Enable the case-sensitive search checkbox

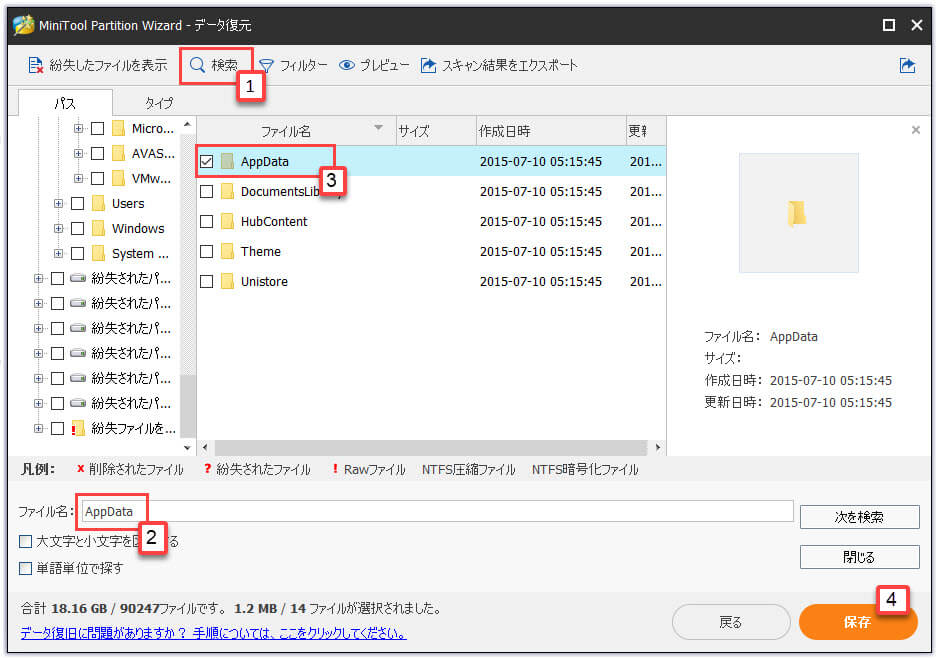point(25,541)
